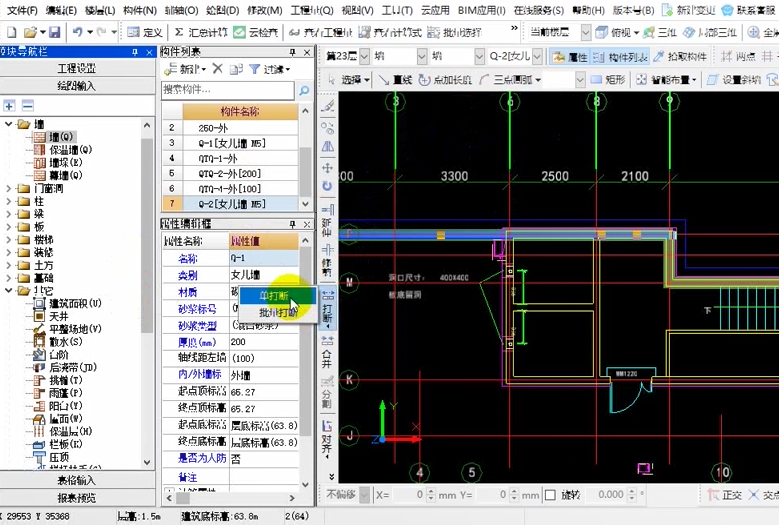Choose 单打断 from the popup menu
Viewport: 779px width, 525px height.
275,296
